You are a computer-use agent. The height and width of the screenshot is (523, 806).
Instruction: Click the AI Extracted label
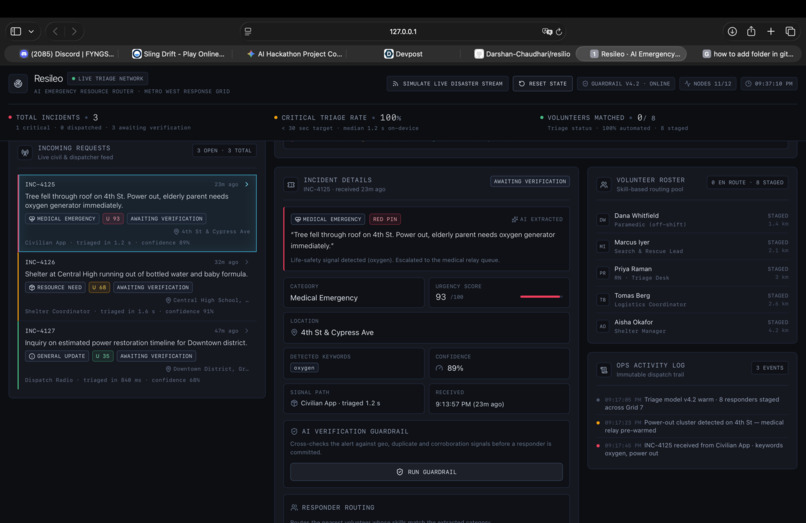(537, 219)
